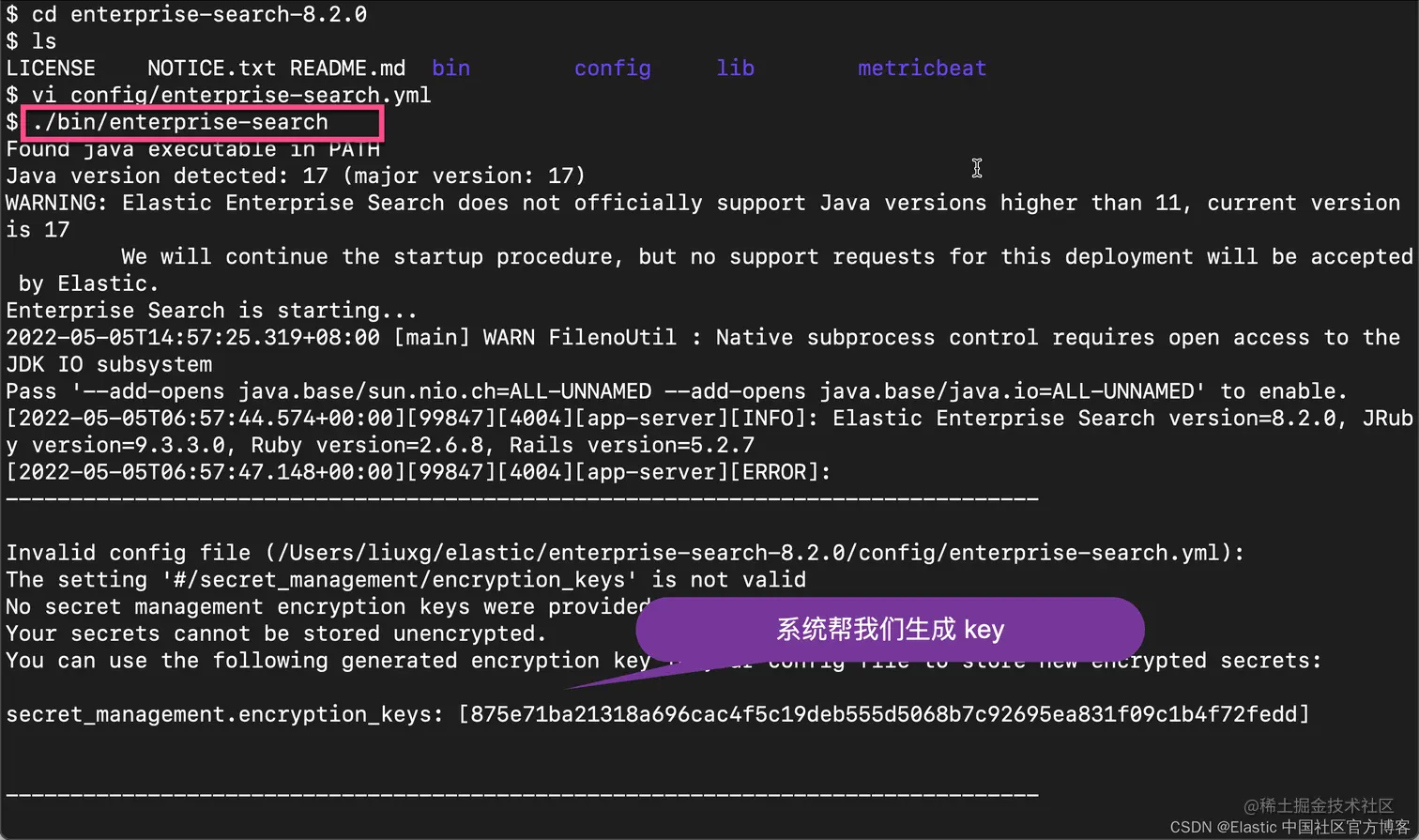Click the blue 'metricbeat' directory name
The image size is (1419, 840).
pyautogui.click(x=923, y=69)
